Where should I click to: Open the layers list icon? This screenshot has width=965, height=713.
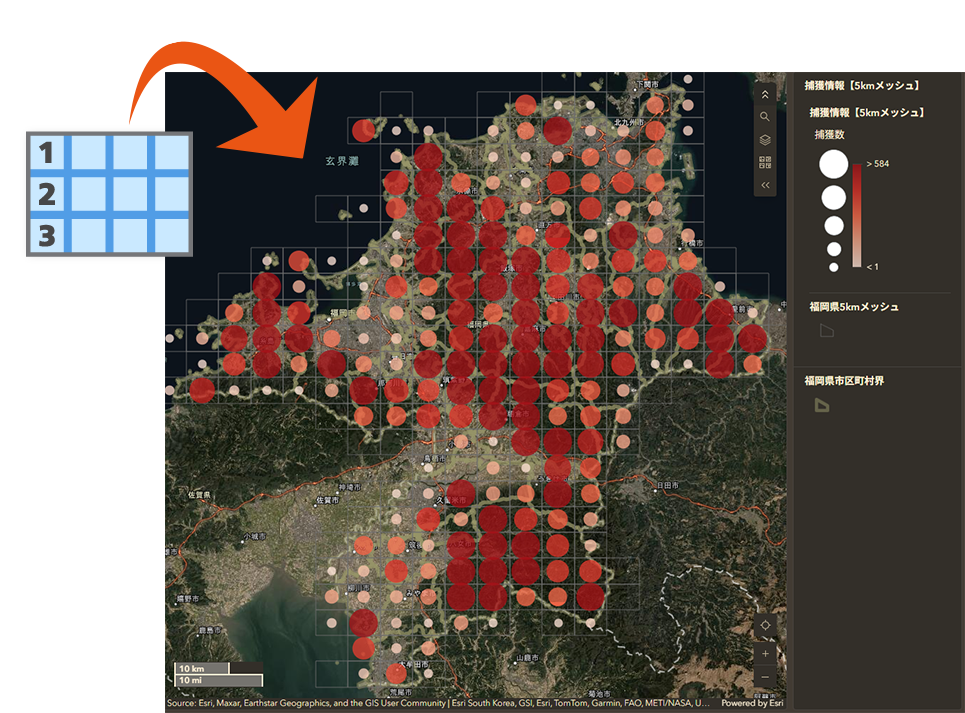coord(765,140)
